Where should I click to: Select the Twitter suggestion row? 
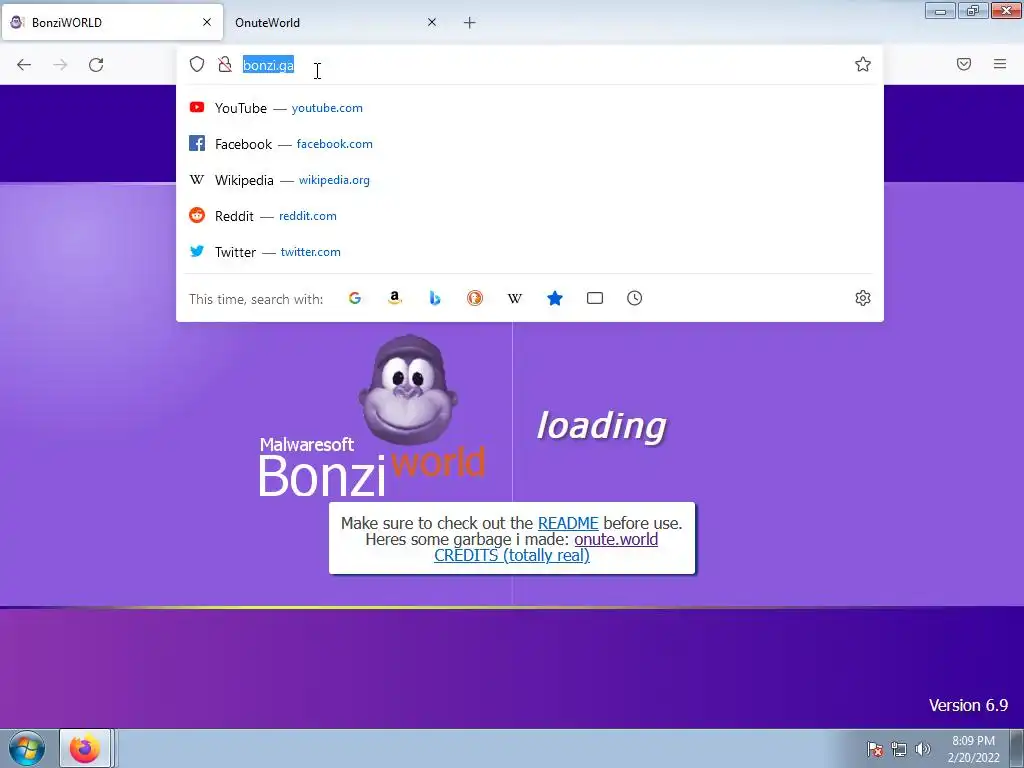530,251
